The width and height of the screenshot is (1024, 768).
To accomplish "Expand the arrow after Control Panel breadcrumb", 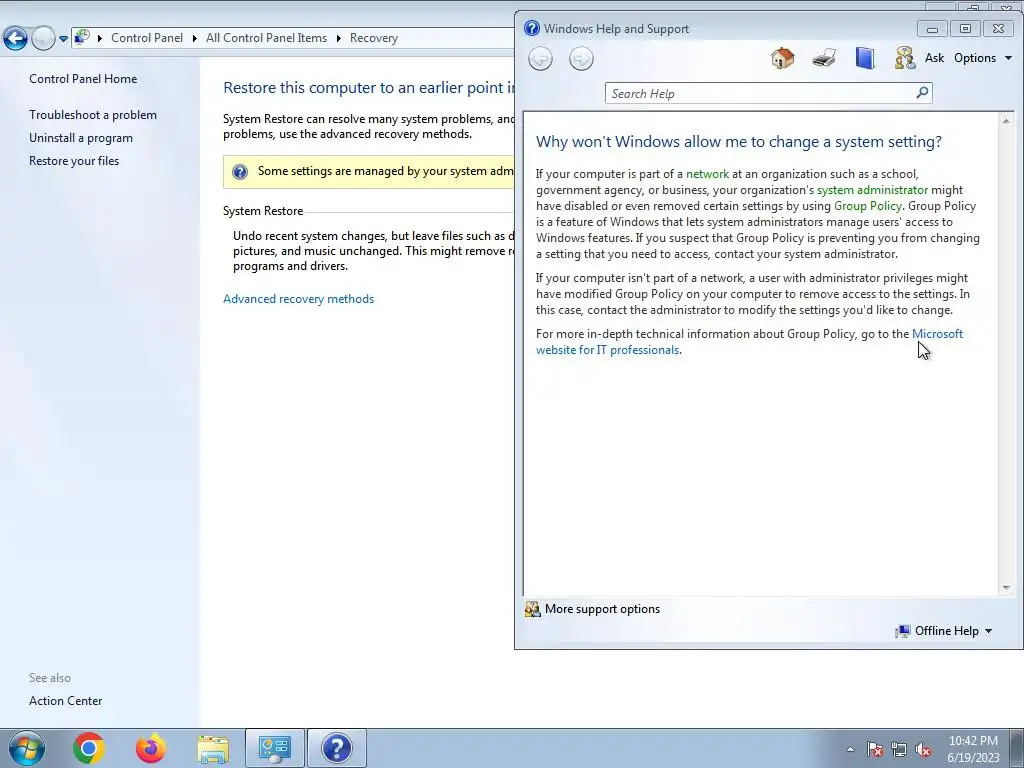I will coord(195,39).
